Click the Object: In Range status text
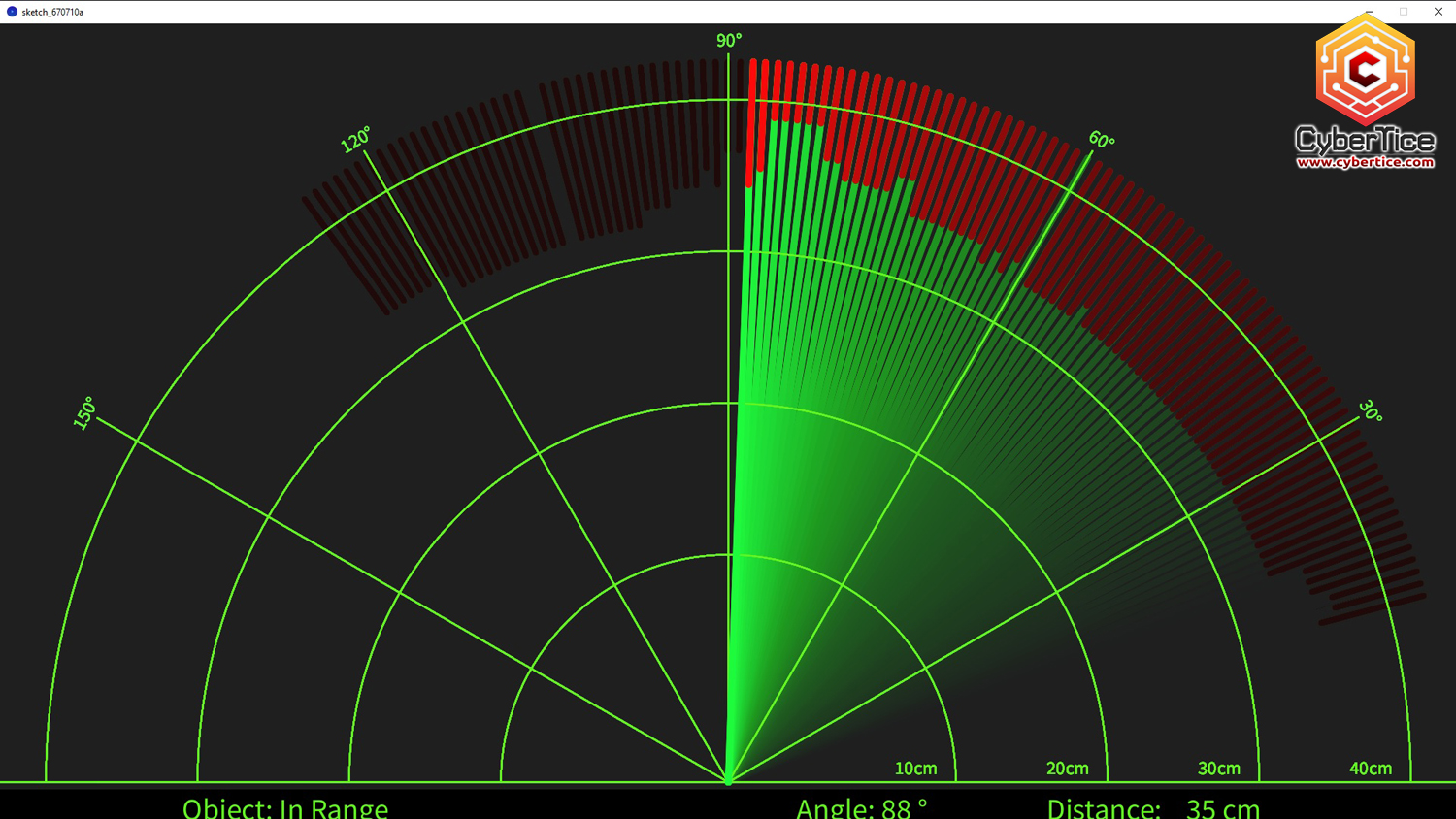The image size is (1456, 819). [x=285, y=807]
